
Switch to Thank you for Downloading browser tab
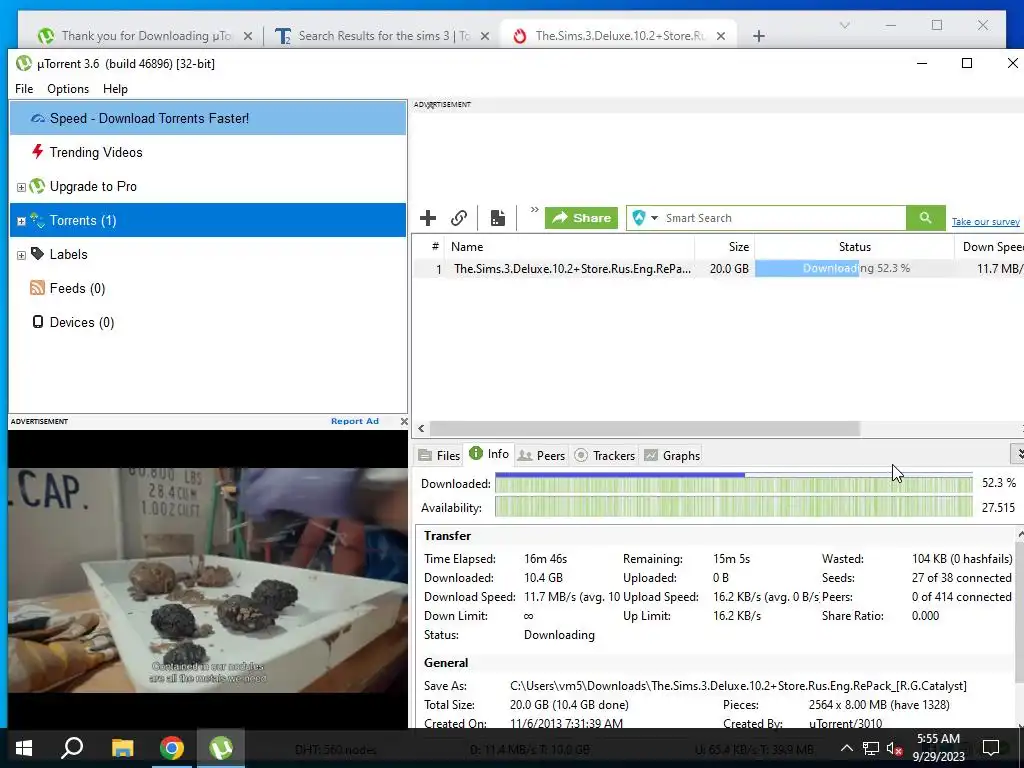[146, 36]
